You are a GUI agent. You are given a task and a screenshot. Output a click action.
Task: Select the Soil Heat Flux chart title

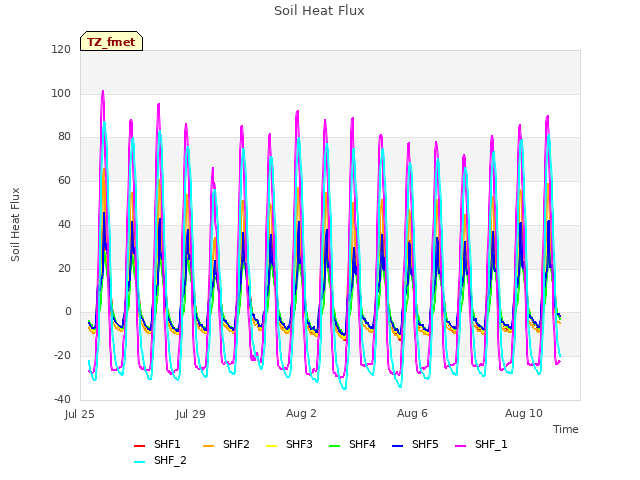(319, 11)
